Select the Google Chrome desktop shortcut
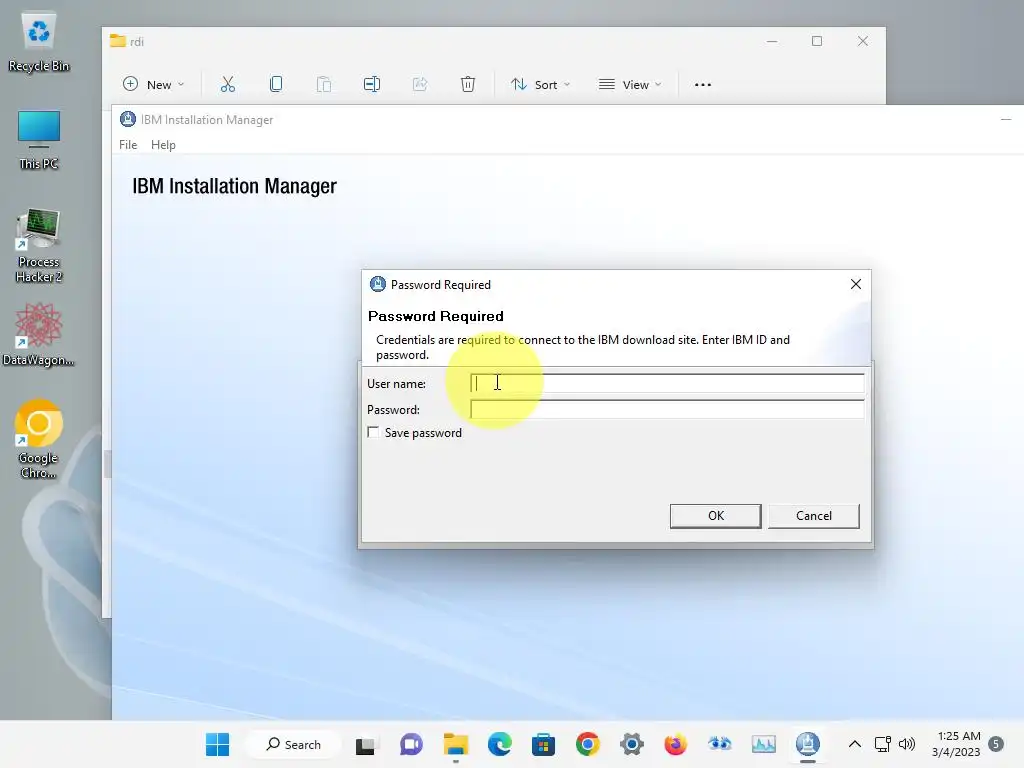 pyautogui.click(x=39, y=440)
